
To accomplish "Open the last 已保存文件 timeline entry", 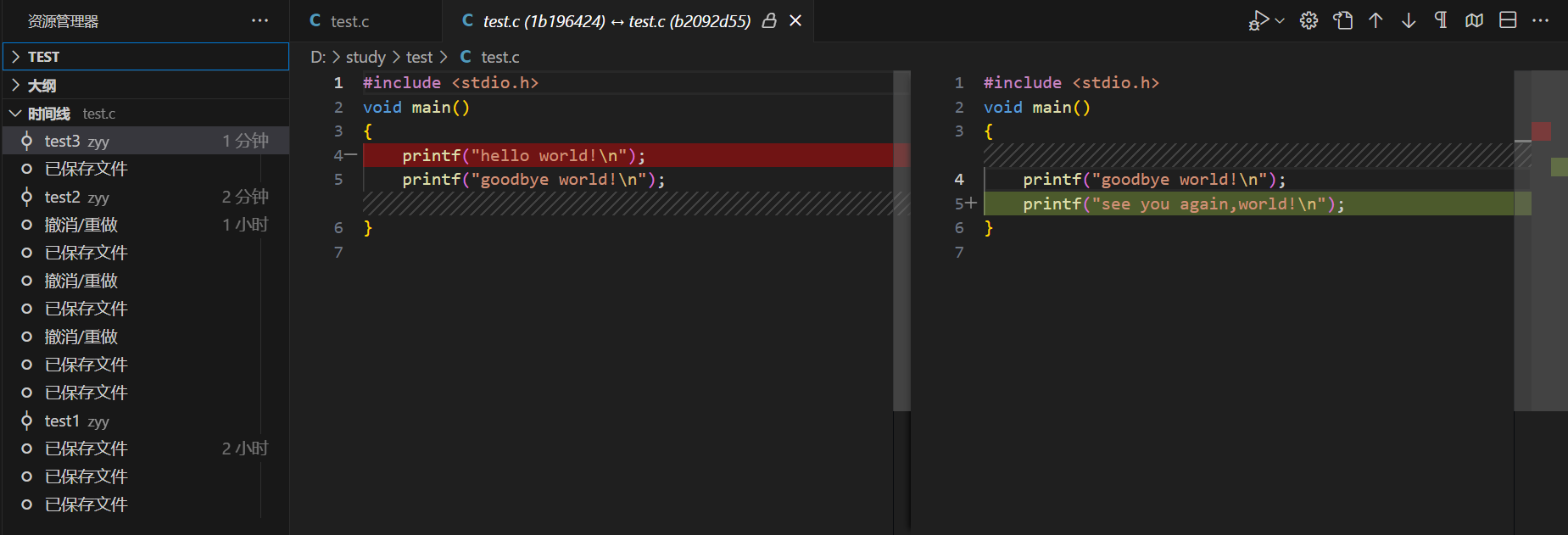I will pos(146,504).
